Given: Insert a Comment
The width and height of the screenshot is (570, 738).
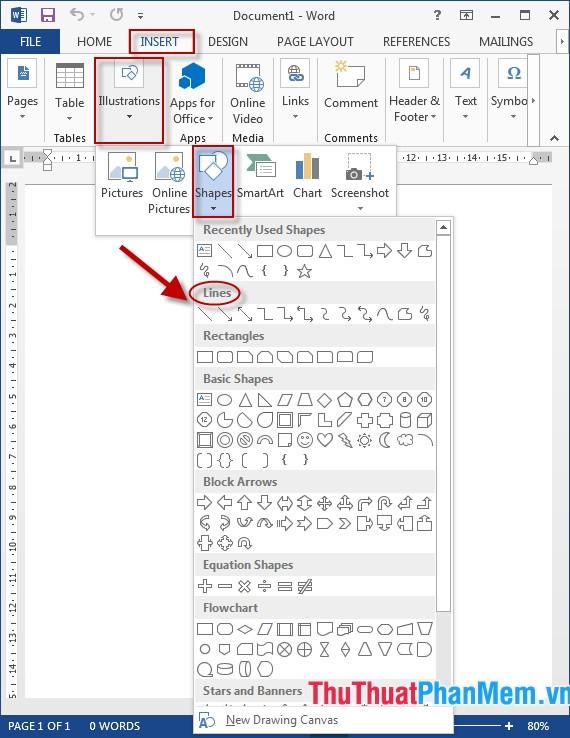Looking at the screenshot, I should [x=351, y=85].
